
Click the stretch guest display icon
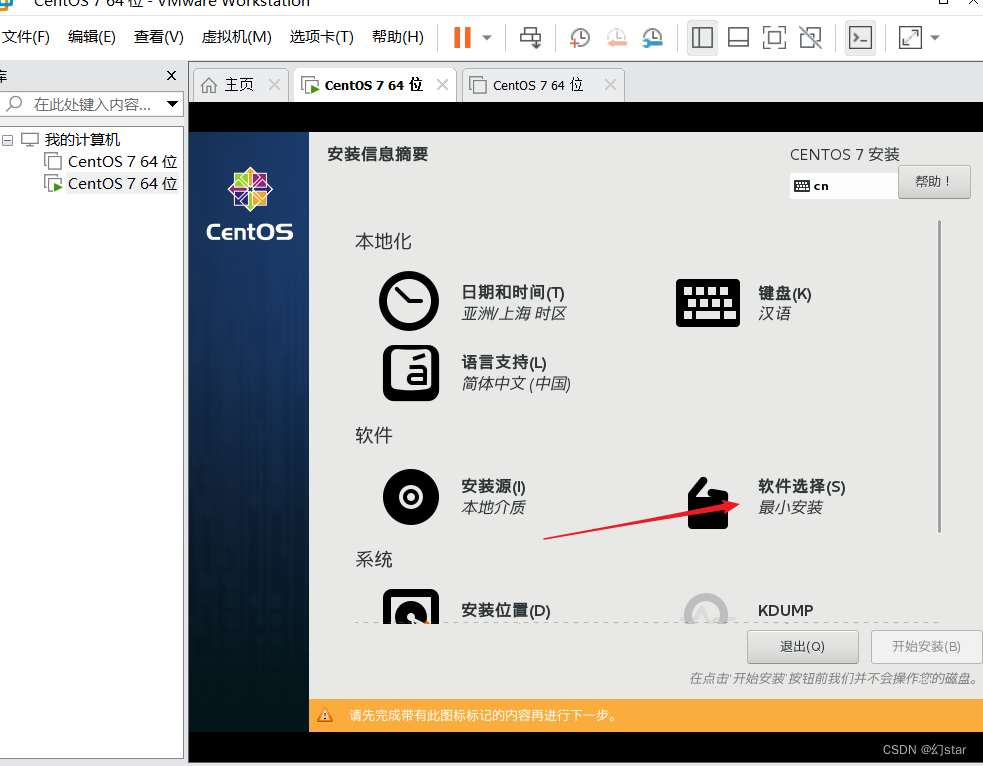[x=910, y=38]
